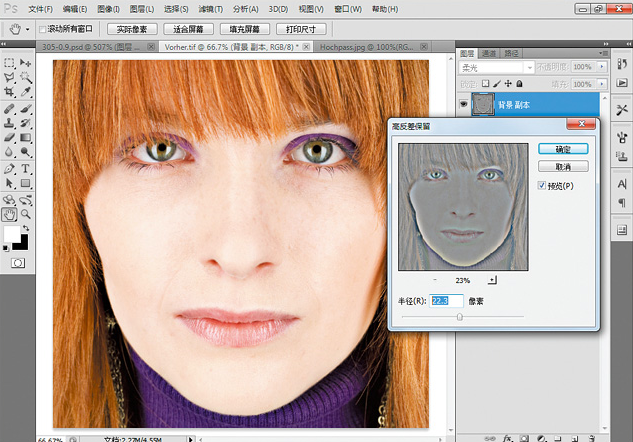Image resolution: width=633 pixels, height=442 pixels.
Task: Select the Rectangular Marquee tool
Action: 9,63
